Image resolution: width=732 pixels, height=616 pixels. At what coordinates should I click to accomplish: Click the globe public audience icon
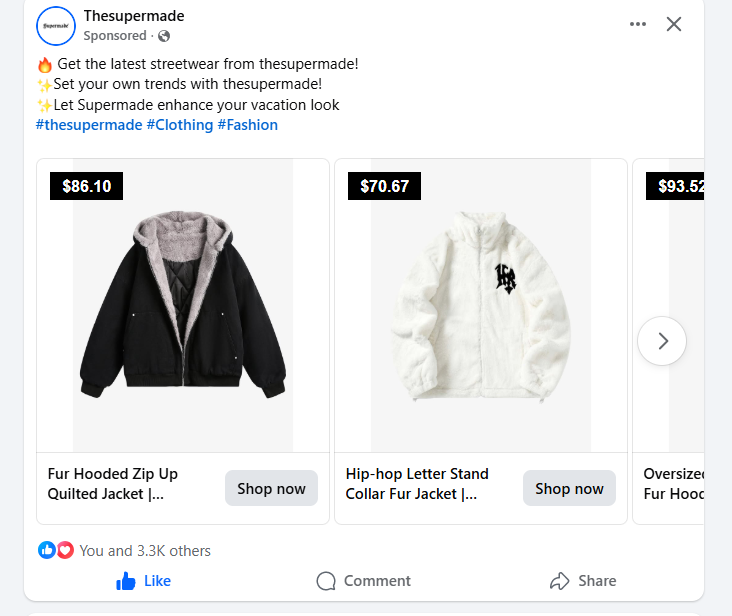(164, 36)
